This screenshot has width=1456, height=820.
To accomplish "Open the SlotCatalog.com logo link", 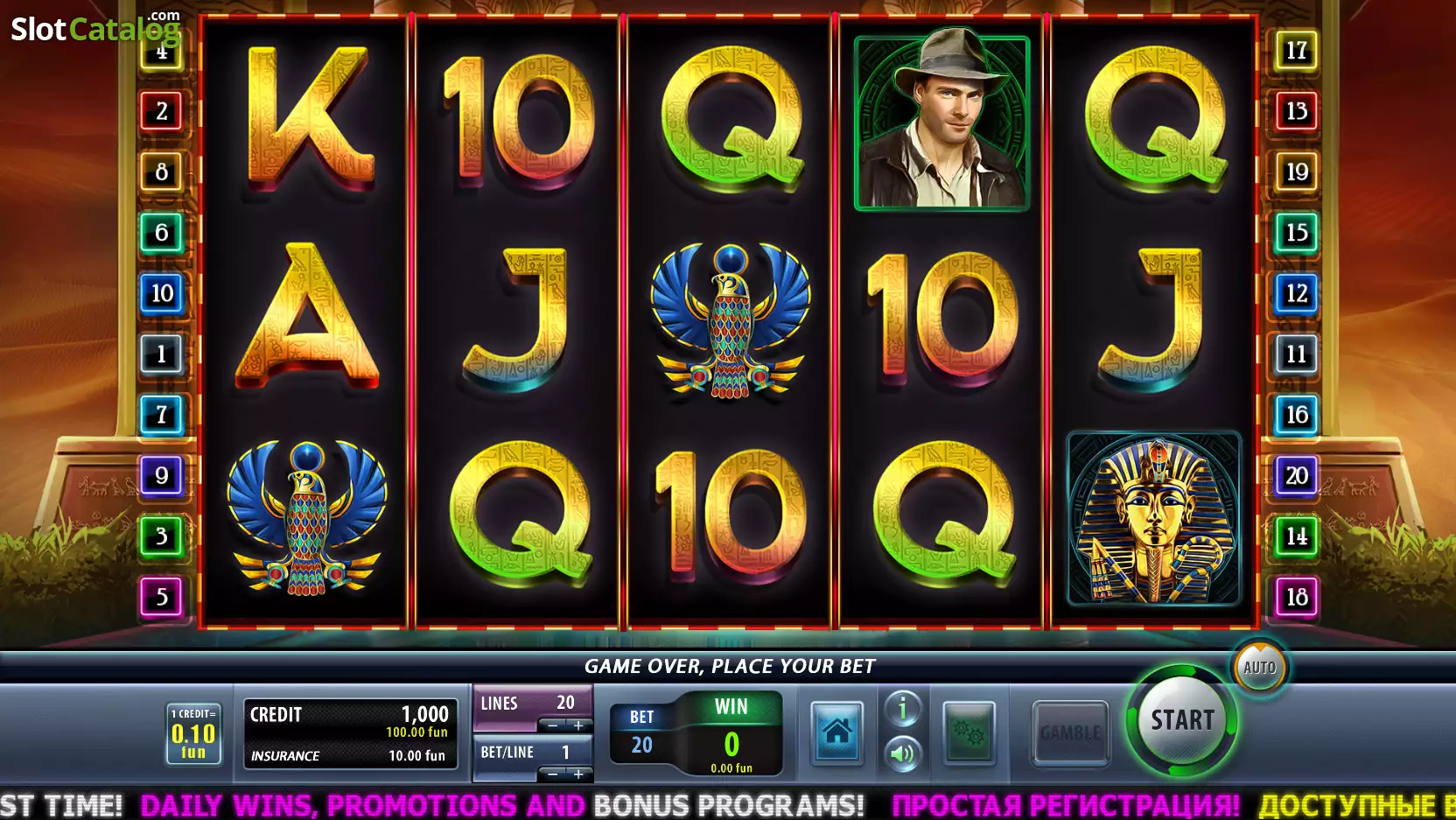I will (x=95, y=27).
